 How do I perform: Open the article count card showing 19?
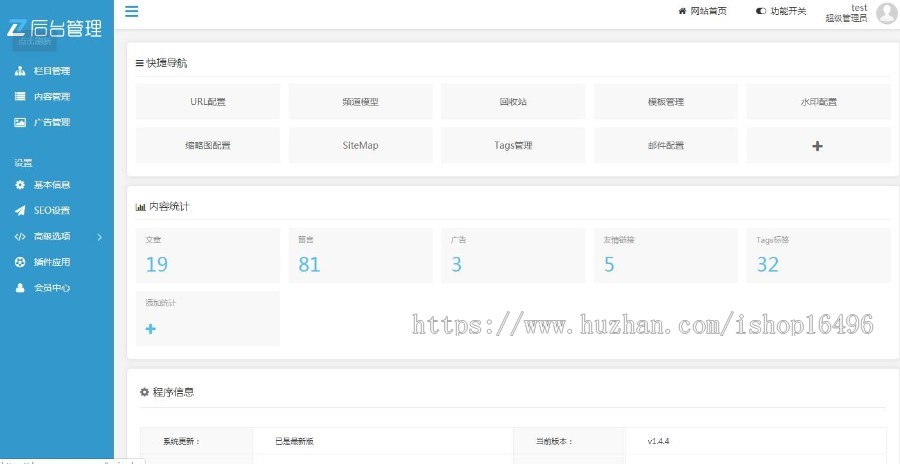click(208, 256)
